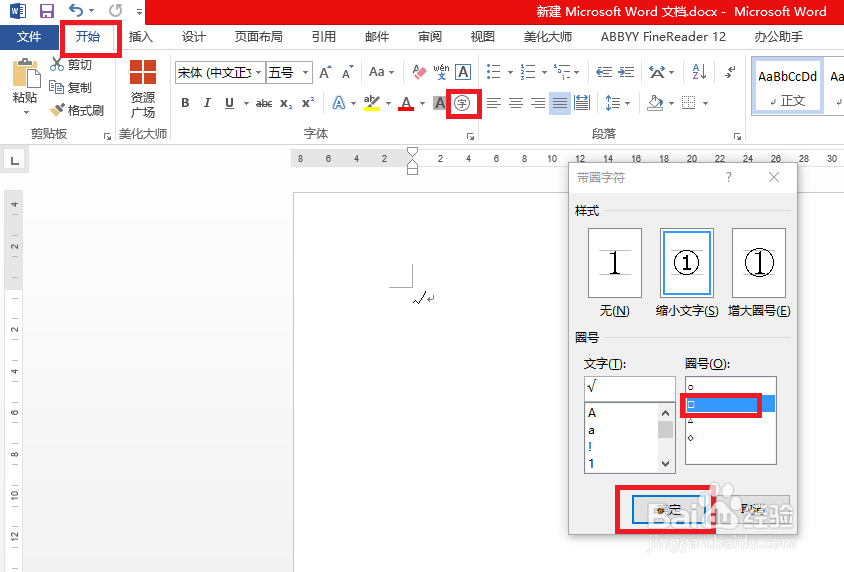844x572 pixels.
Task: Switch to the 页面布局 tab
Action: (x=258, y=37)
